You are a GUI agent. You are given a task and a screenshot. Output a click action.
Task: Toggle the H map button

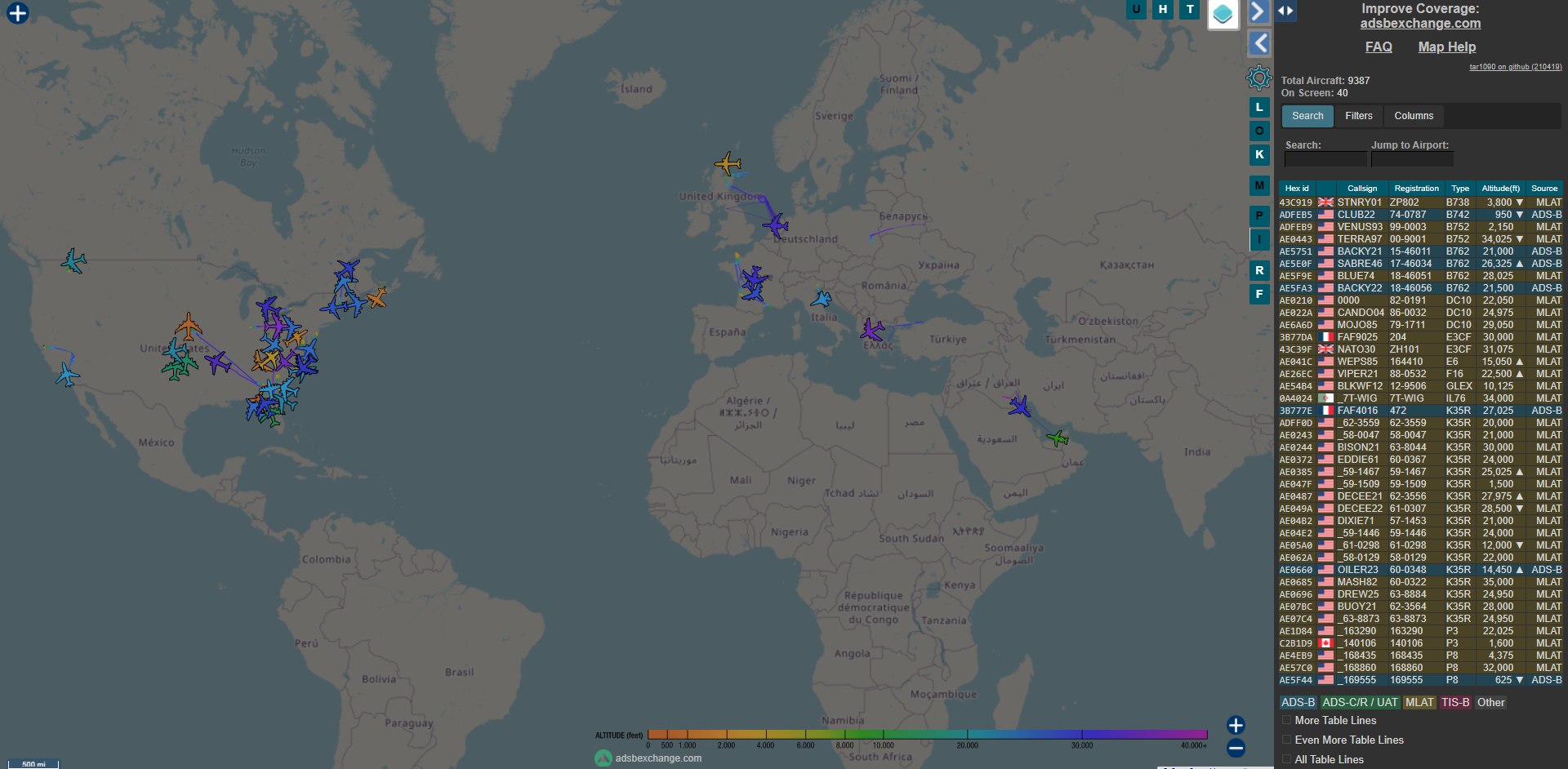point(1163,9)
